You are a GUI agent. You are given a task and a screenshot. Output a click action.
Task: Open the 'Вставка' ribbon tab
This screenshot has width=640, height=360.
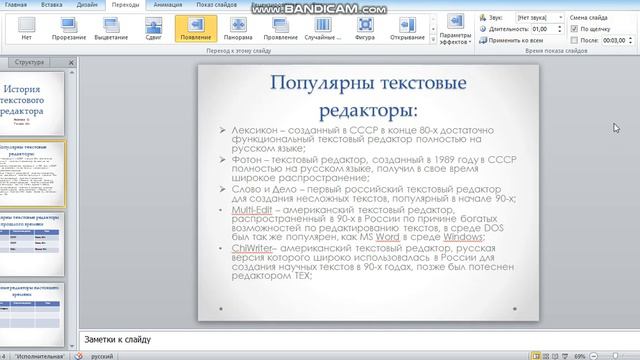pos(52,5)
